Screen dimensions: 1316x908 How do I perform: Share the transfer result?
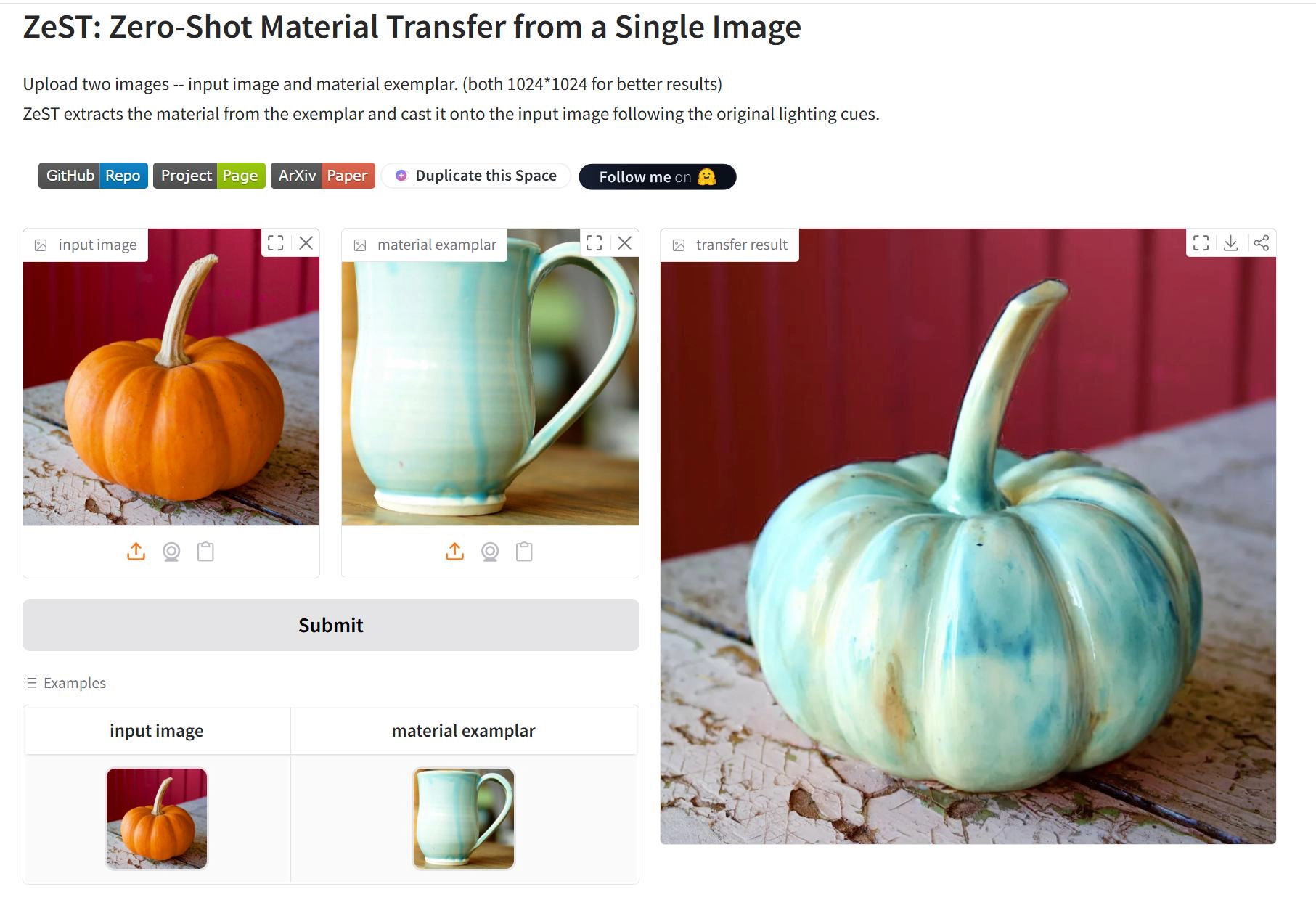tap(1262, 243)
